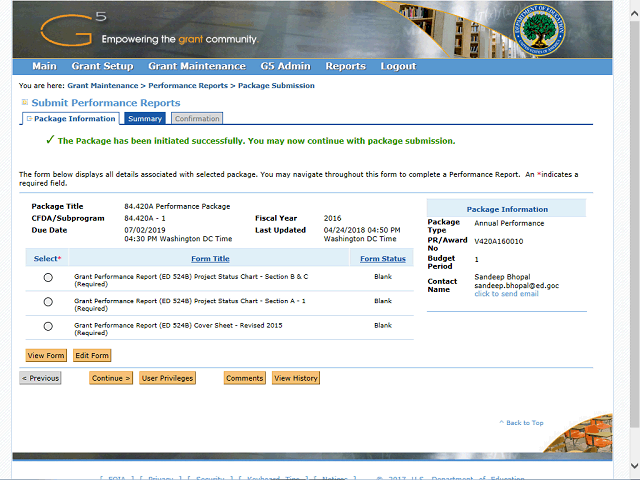Click the Comments button
The image size is (640, 480).
tap(244, 378)
